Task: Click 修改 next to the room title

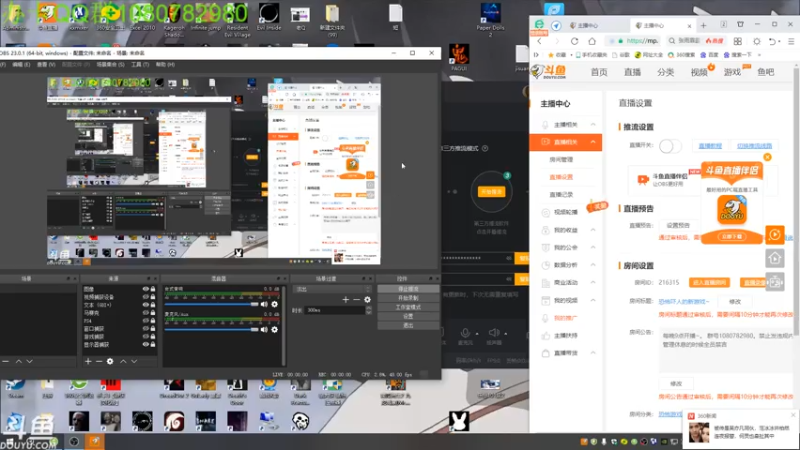Action: click(734, 302)
